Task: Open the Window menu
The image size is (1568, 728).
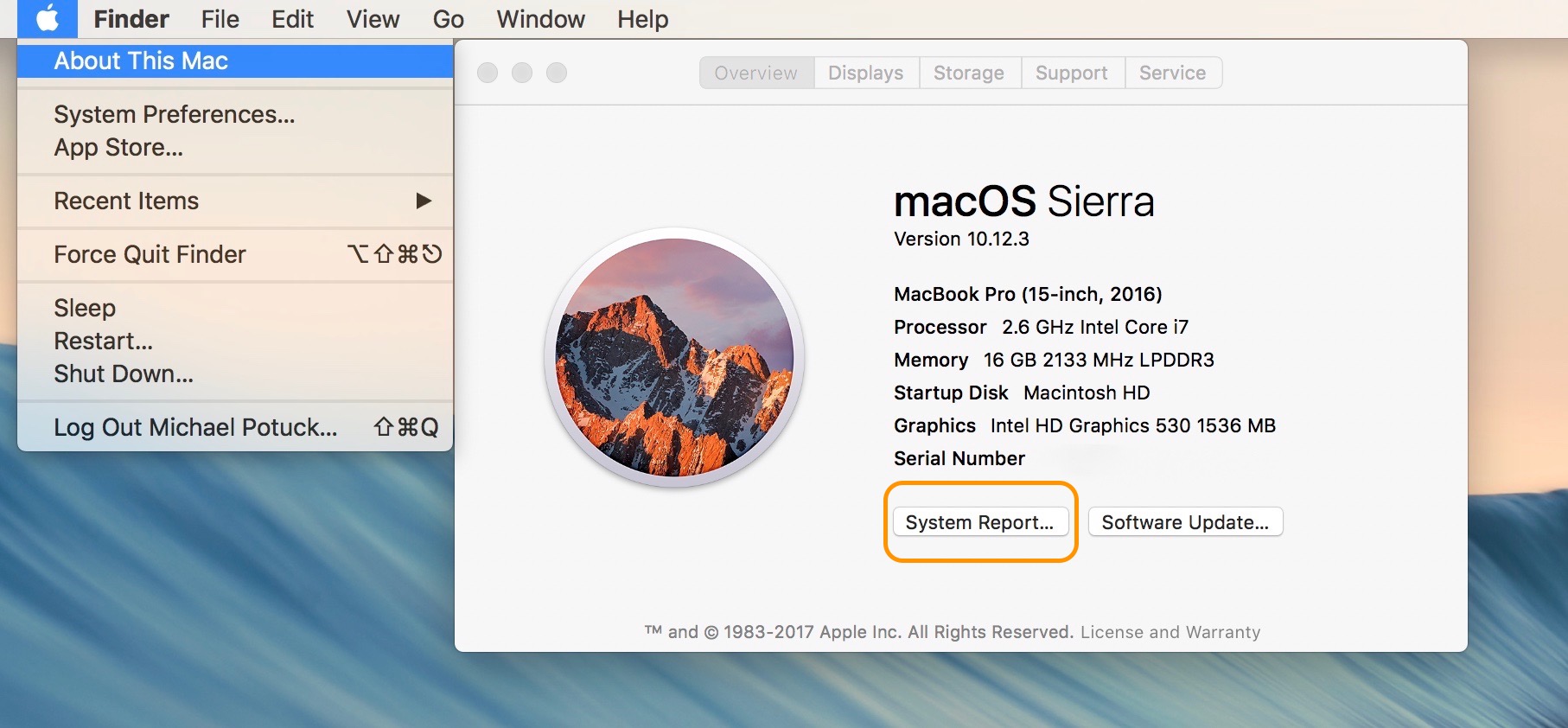Action: click(541, 19)
